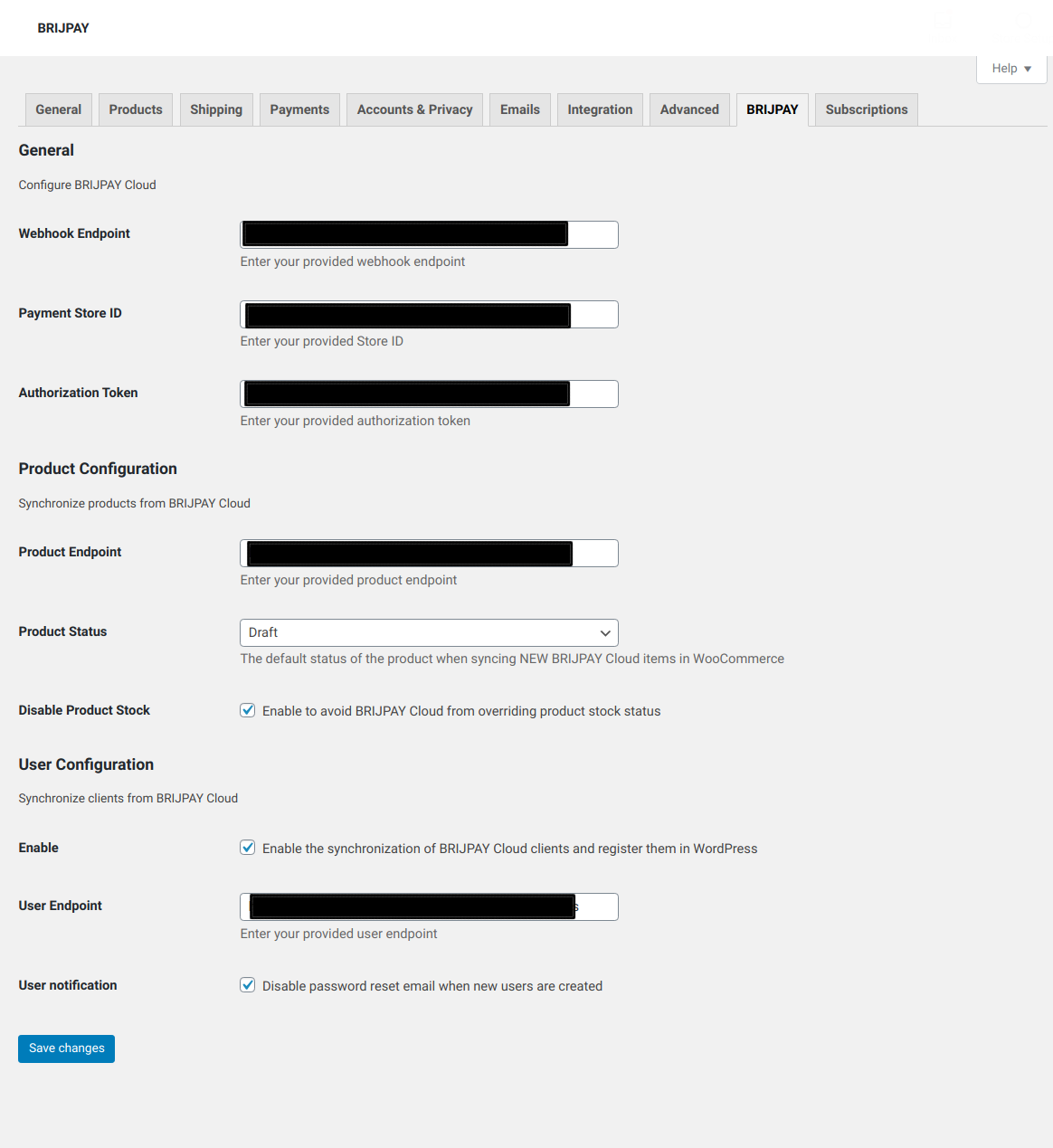Screen dimensions: 1053x1148
Task: Click 'Enter your provided Store ID' hint
Action: point(322,341)
